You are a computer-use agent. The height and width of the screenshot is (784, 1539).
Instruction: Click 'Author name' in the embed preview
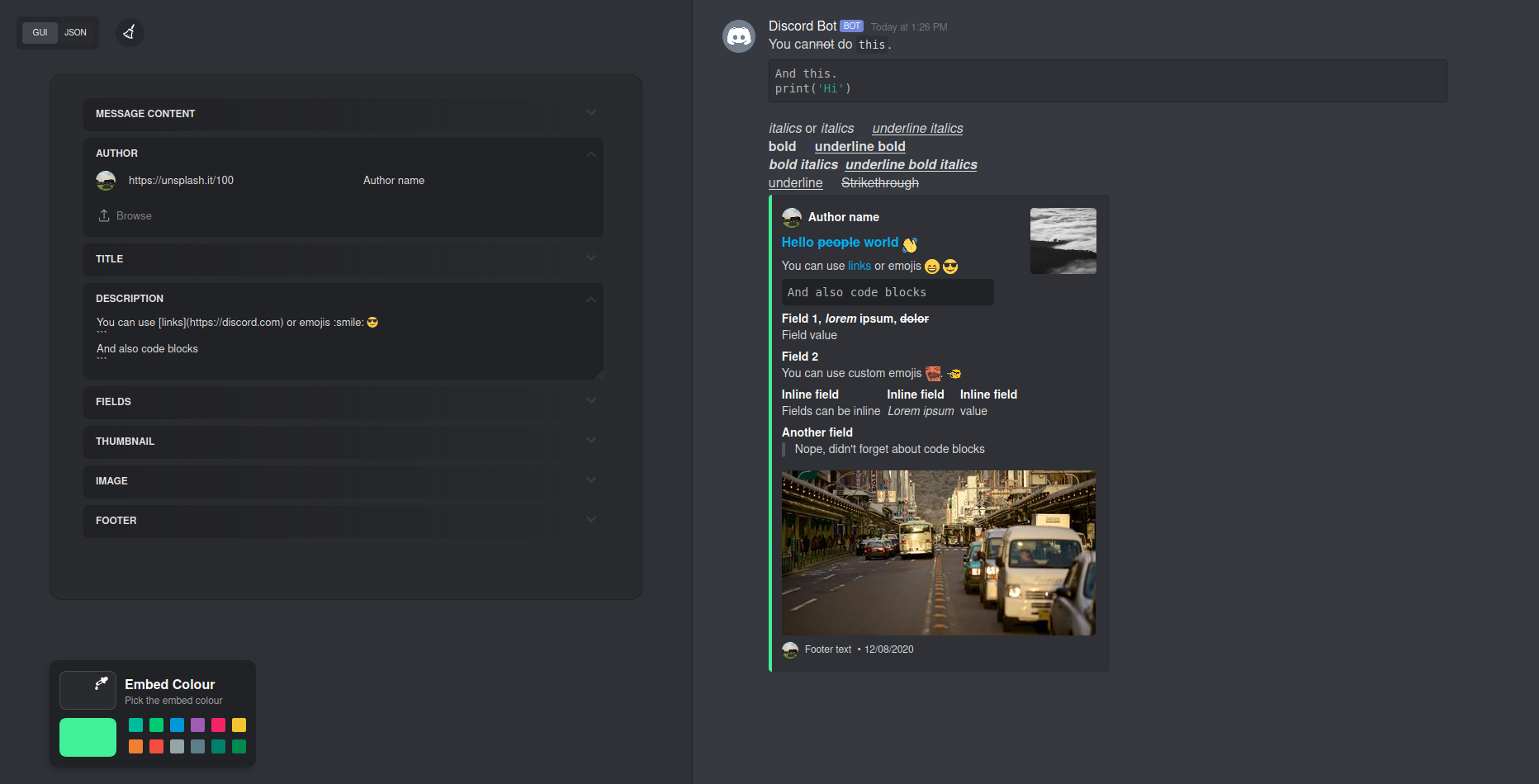pos(844,217)
